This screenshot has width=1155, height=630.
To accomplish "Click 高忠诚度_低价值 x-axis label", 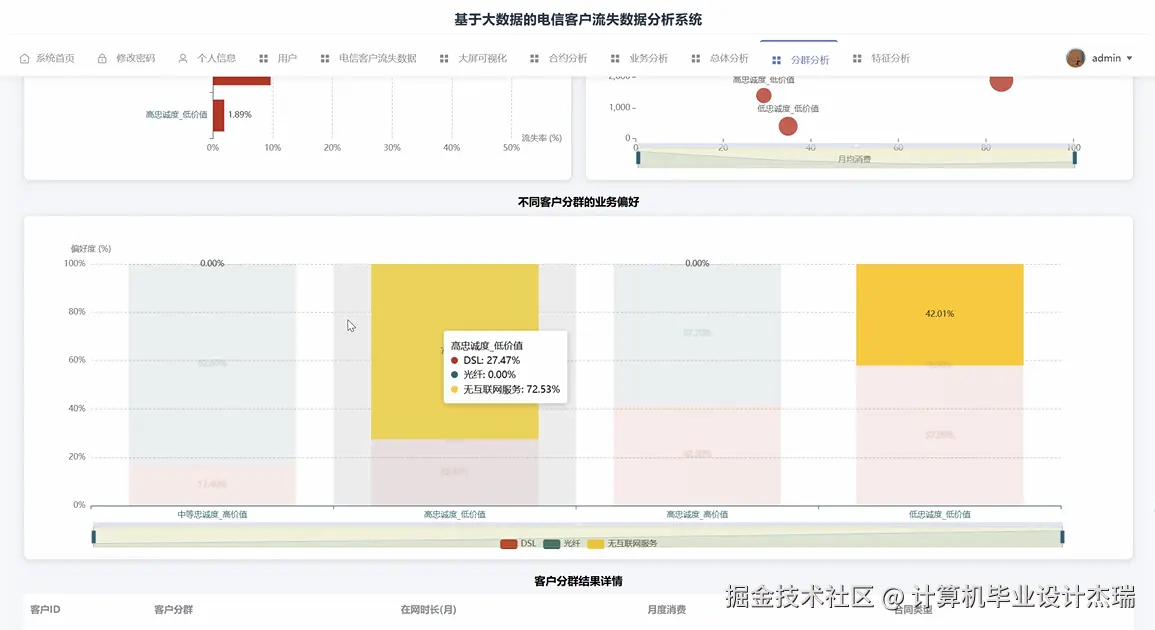I will coord(454,514).
